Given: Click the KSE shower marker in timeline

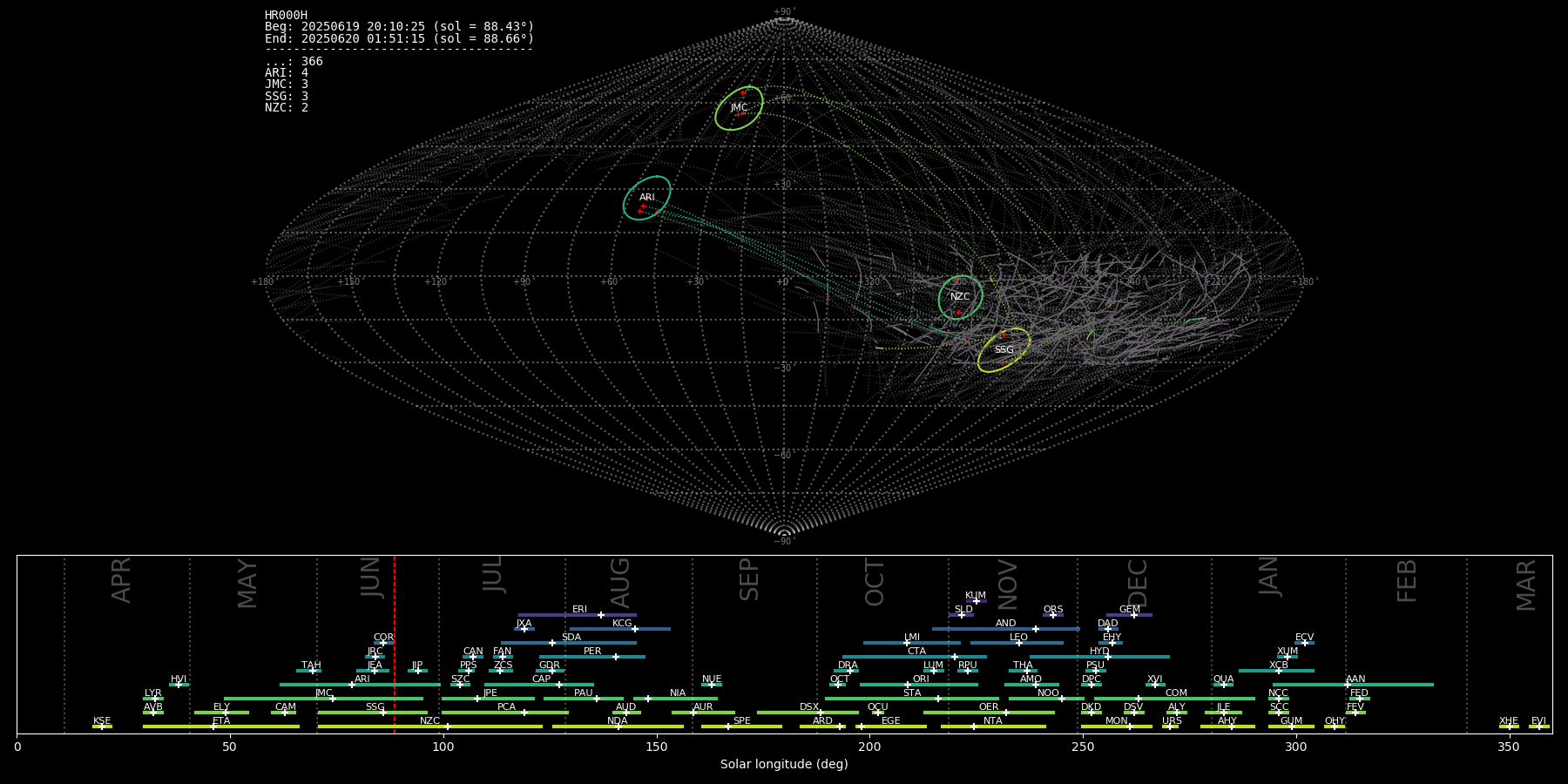Looking at the screenshot, I should [102, 727].
